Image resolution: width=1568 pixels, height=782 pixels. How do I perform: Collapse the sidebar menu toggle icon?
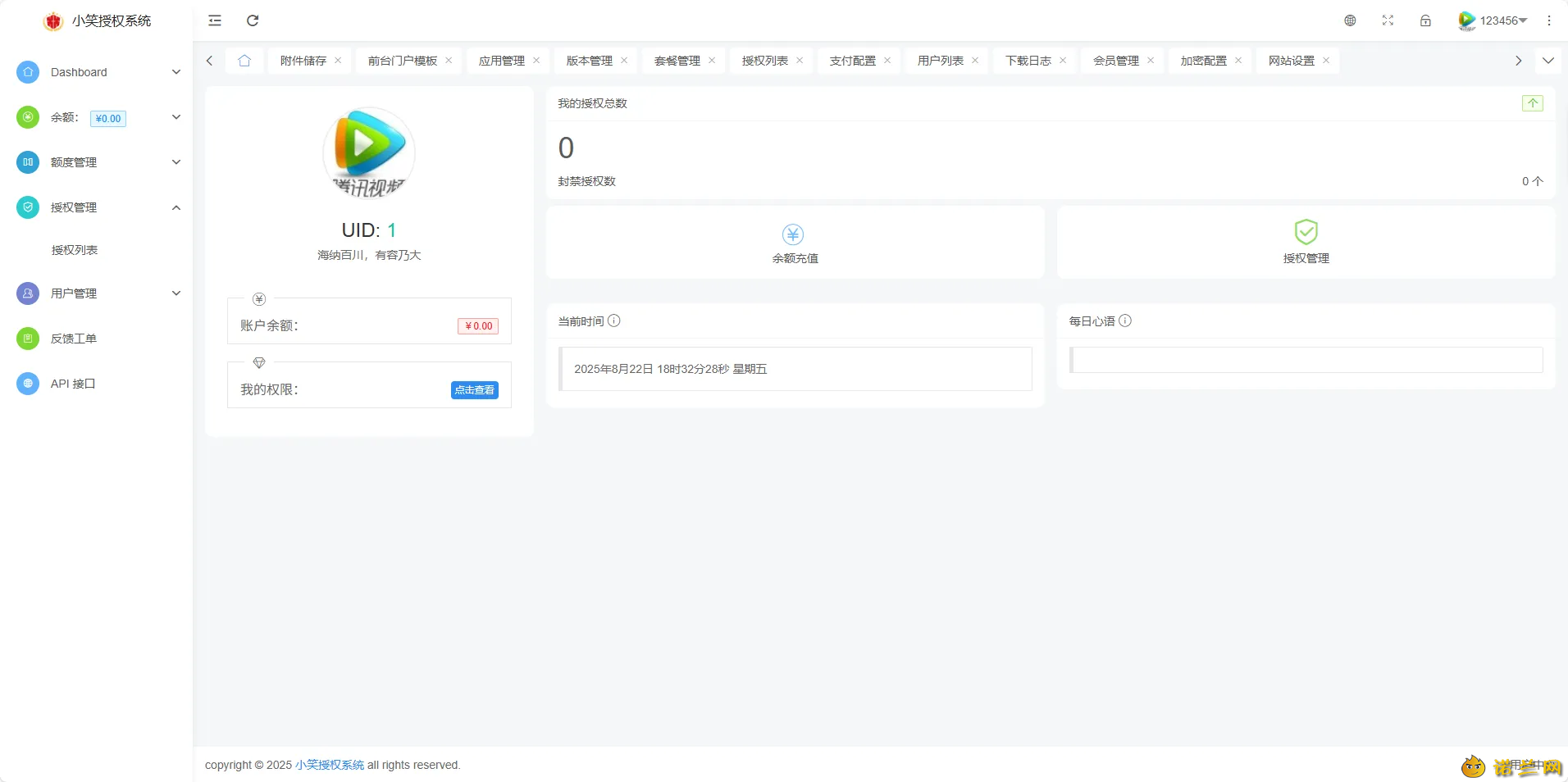(x=215, y=20)
